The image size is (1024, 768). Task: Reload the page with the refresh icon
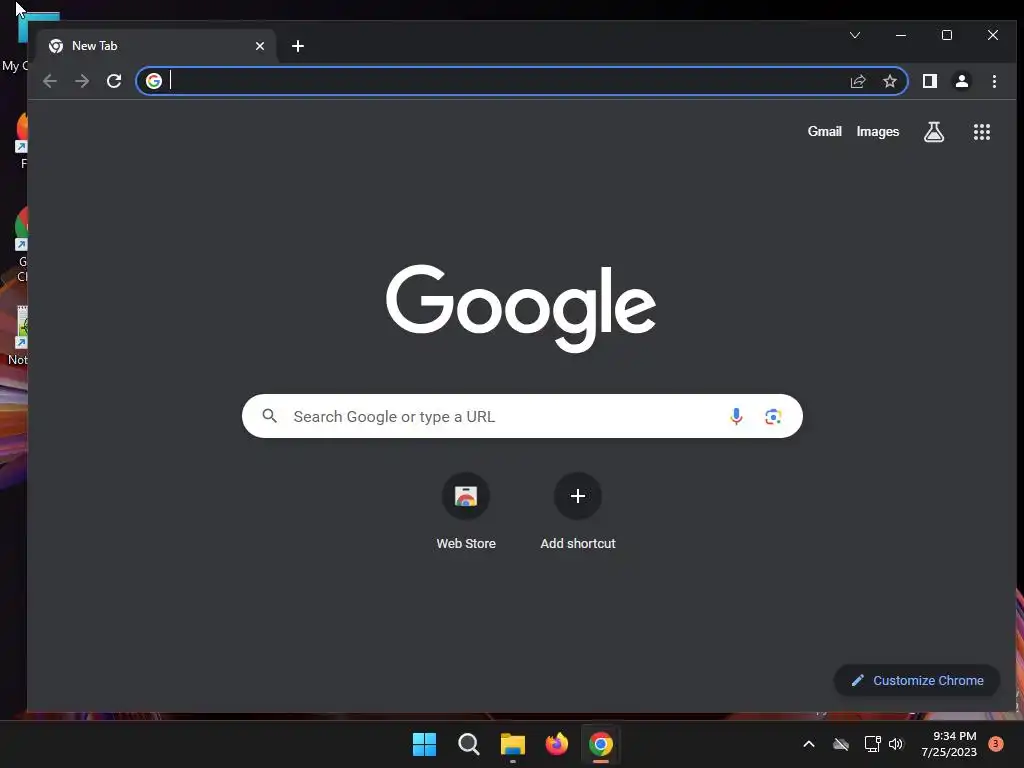114,81
